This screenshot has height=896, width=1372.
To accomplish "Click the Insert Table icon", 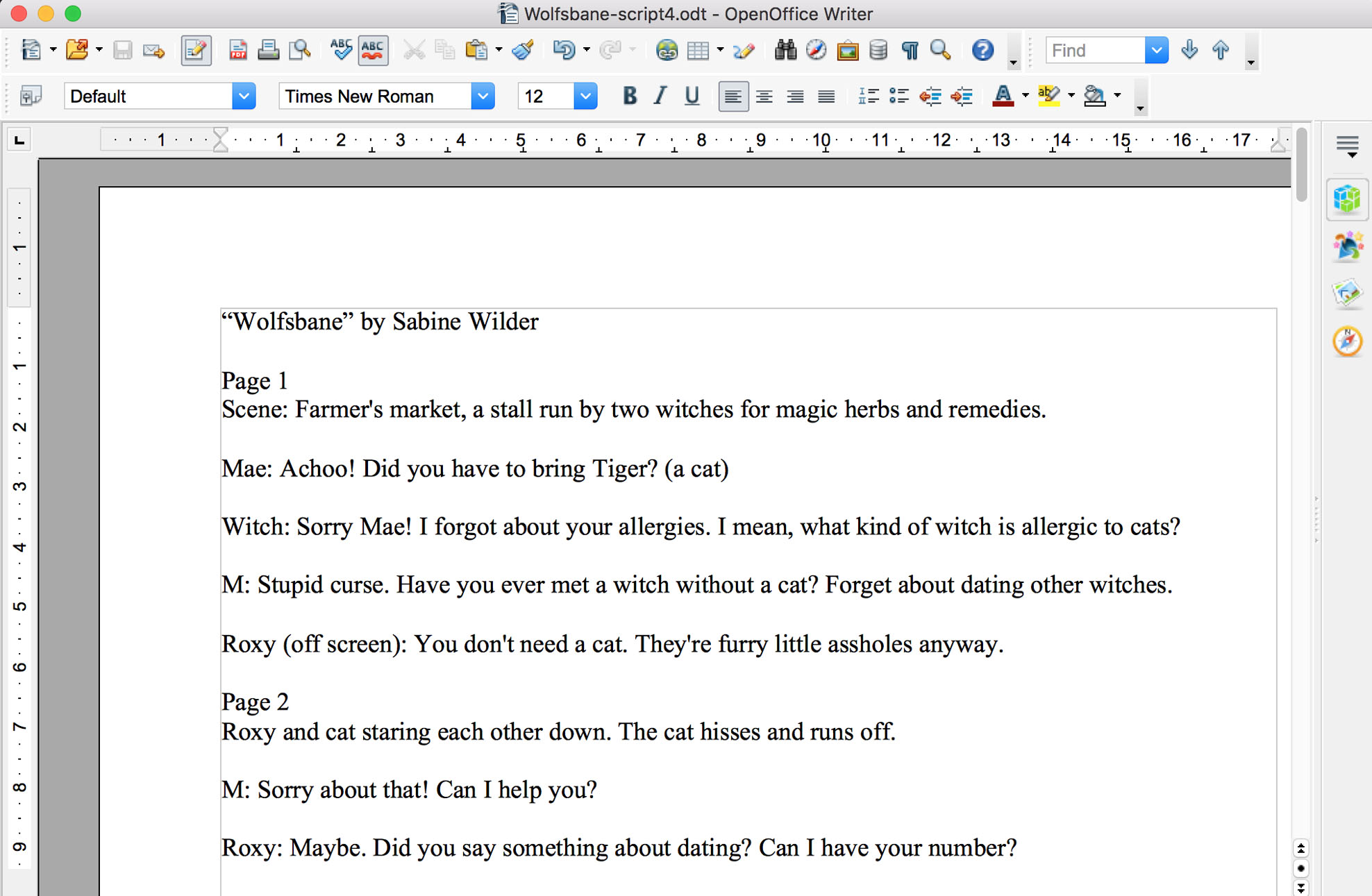I will [697, 50].
